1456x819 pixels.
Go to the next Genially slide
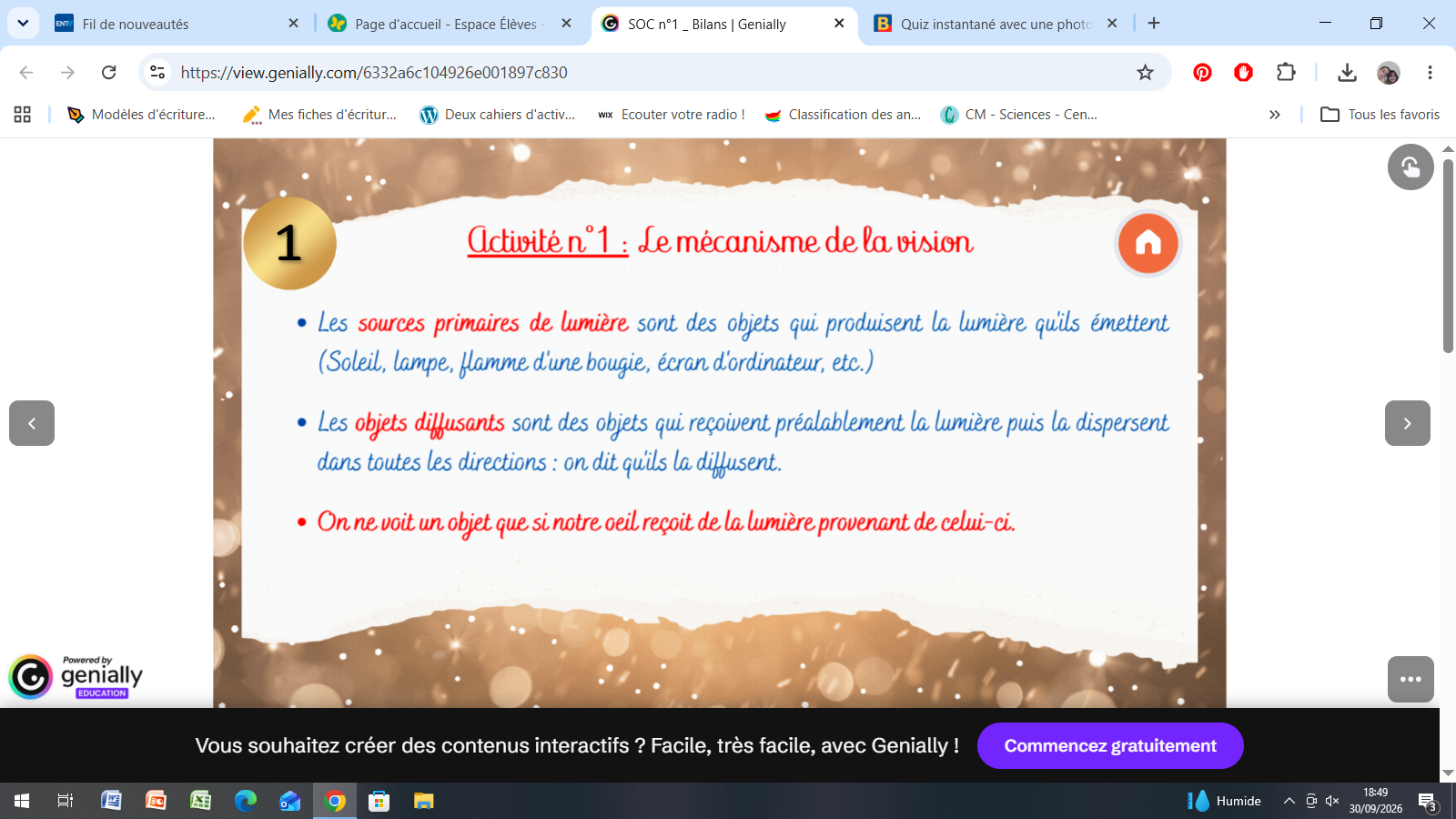point(1407,423)
